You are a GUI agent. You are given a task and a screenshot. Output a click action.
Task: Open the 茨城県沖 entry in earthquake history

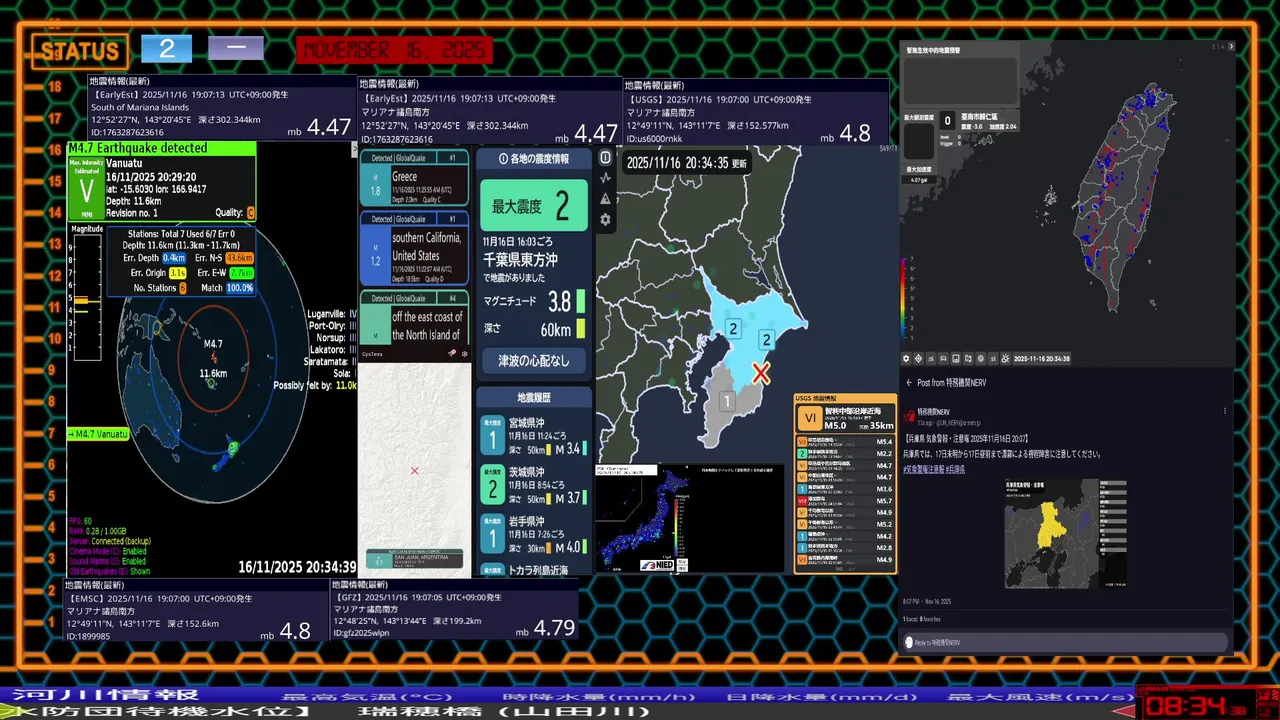click(533, 486)
